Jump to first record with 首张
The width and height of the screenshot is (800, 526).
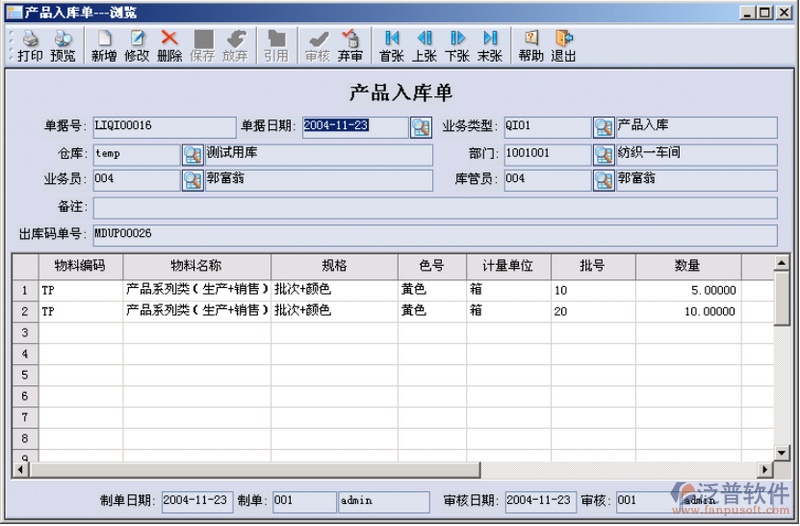(x=392, y=46)
